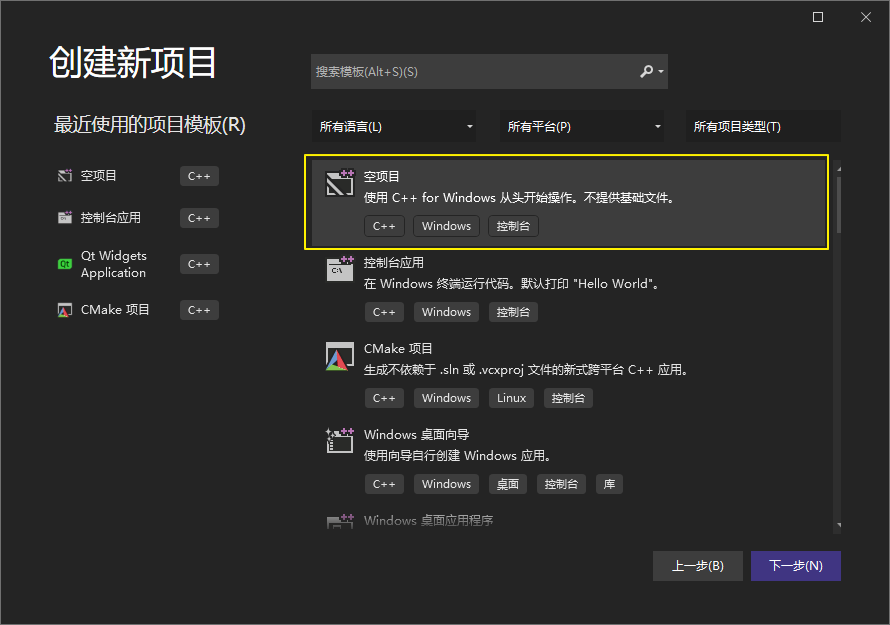Select the 桌面 tag on Windows 桌面向导

coord(507,483)
